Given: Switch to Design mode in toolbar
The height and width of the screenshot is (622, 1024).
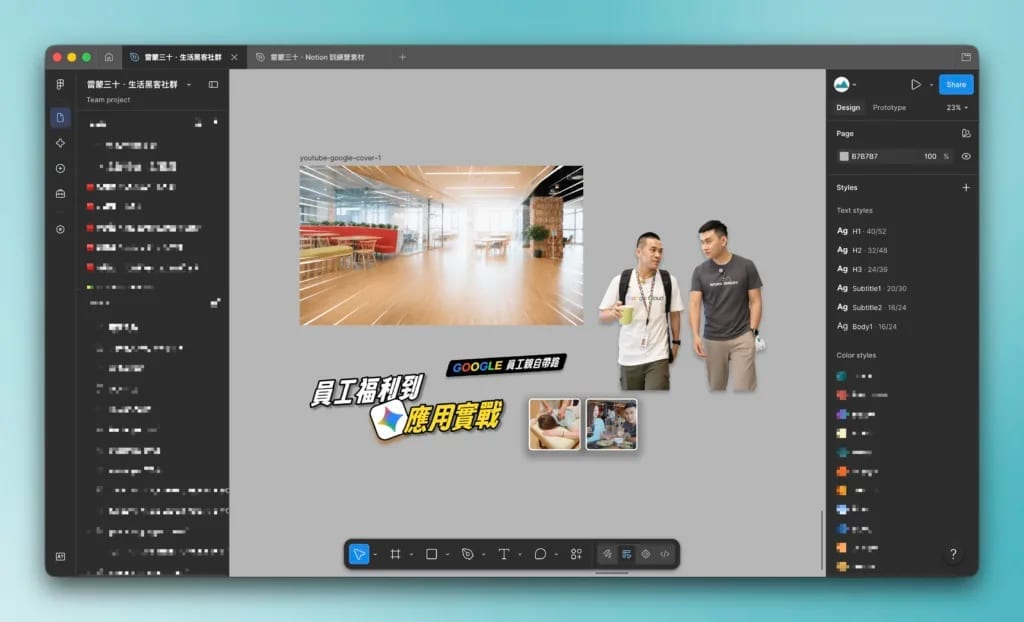Looking at the screenshot, I should [627, 554].
